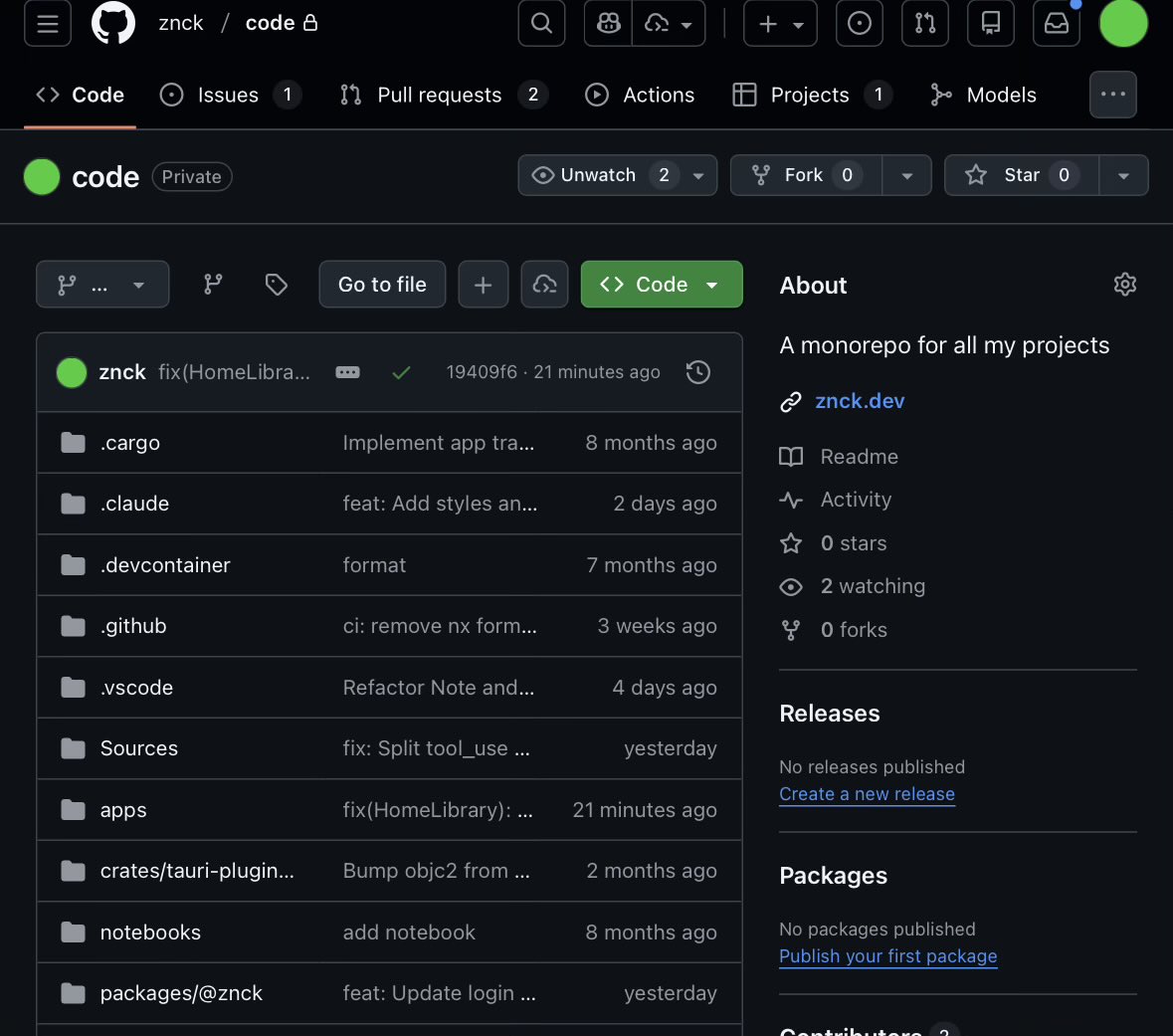The image size is (1173, 1036).
Task: Open the notifications inbox
Action: (x=1057, y=23)
